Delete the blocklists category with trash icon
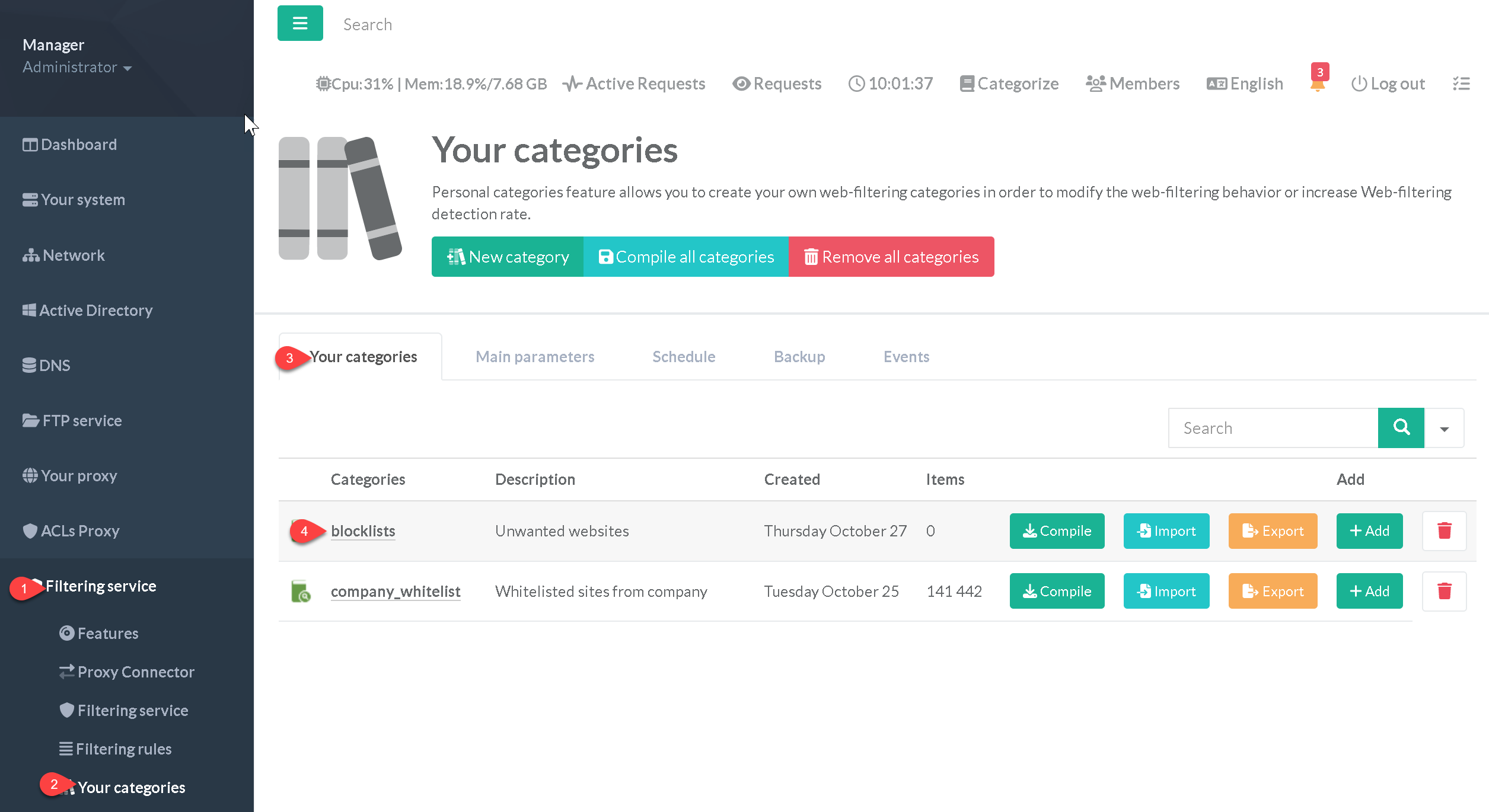 coord(1444,530)
